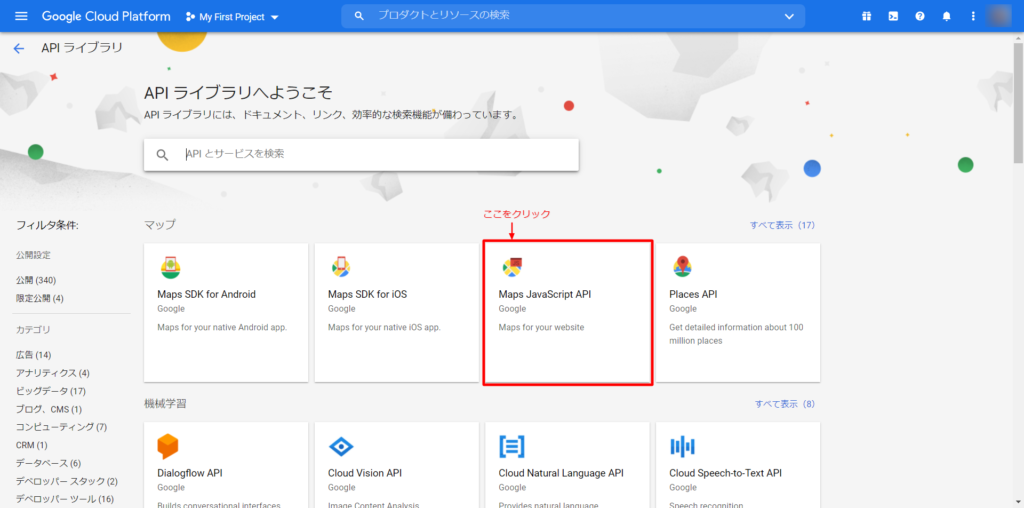Open the user account avatar
Screen dimensions: 1024x508
(999, 16)
